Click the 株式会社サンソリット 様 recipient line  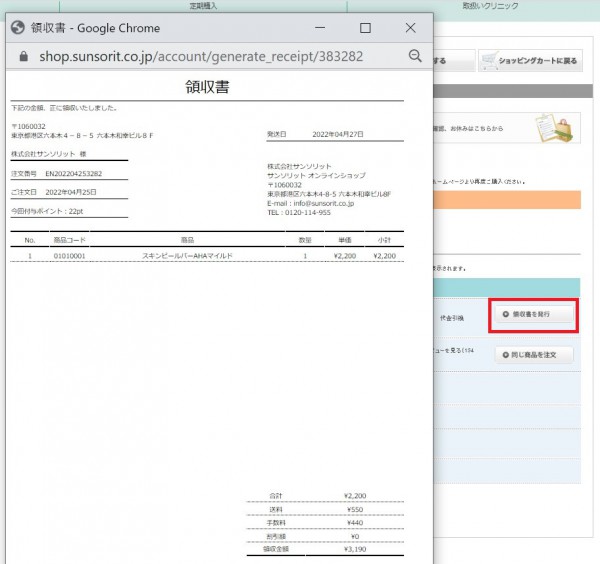pyautogui.click(x=49, y=154)
